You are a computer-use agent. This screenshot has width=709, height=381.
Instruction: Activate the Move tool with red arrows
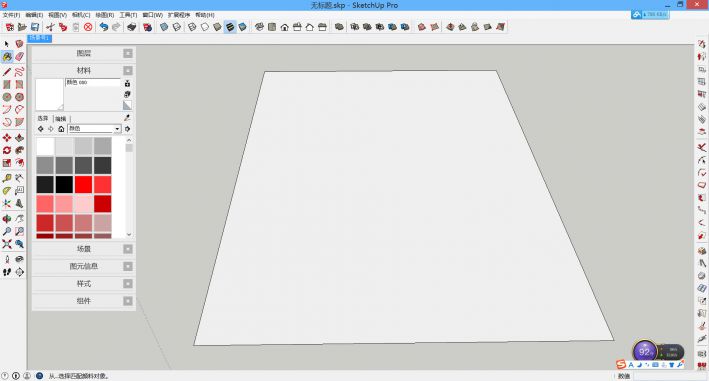(x=7, y=138)
